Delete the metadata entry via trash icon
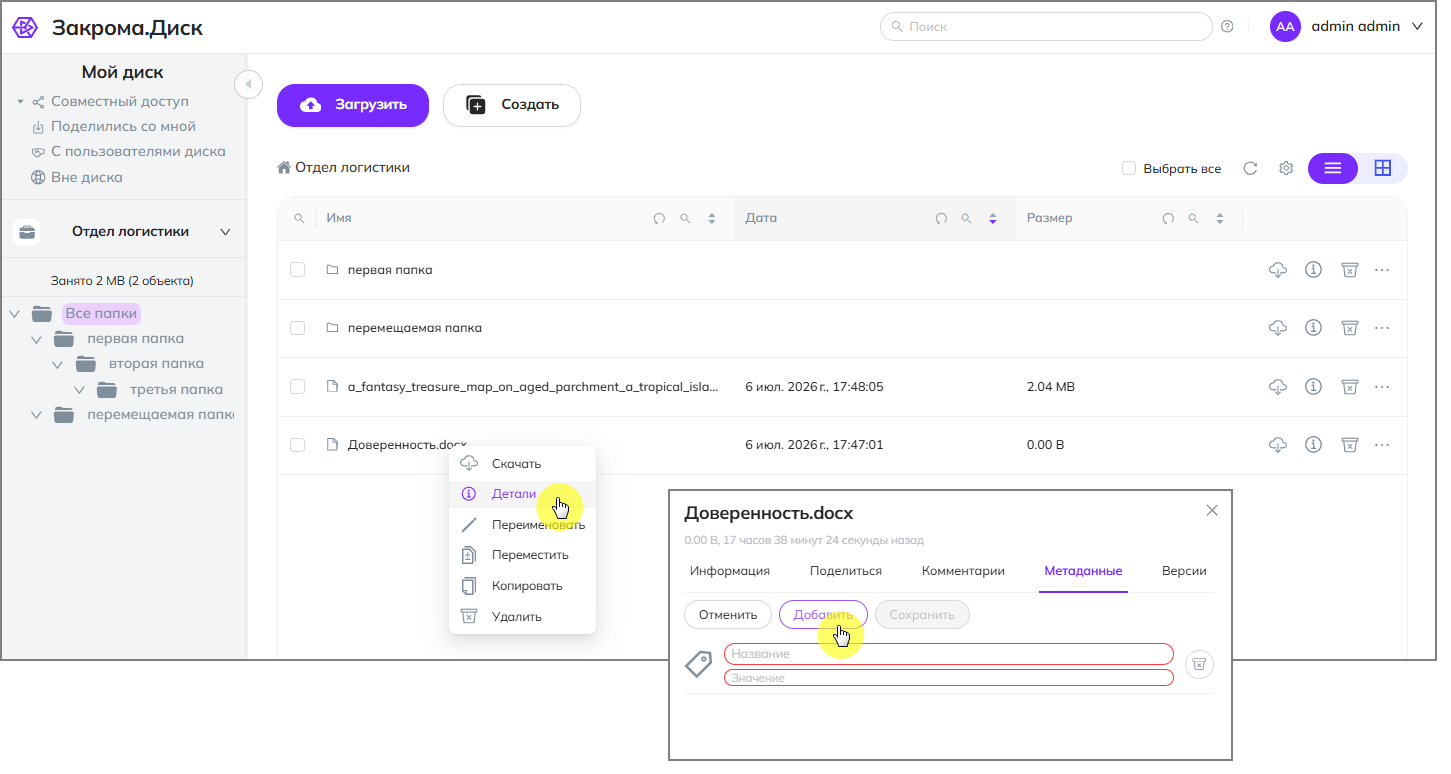The width and height of the screenshot is (1451, 774). click(1199, 664)
